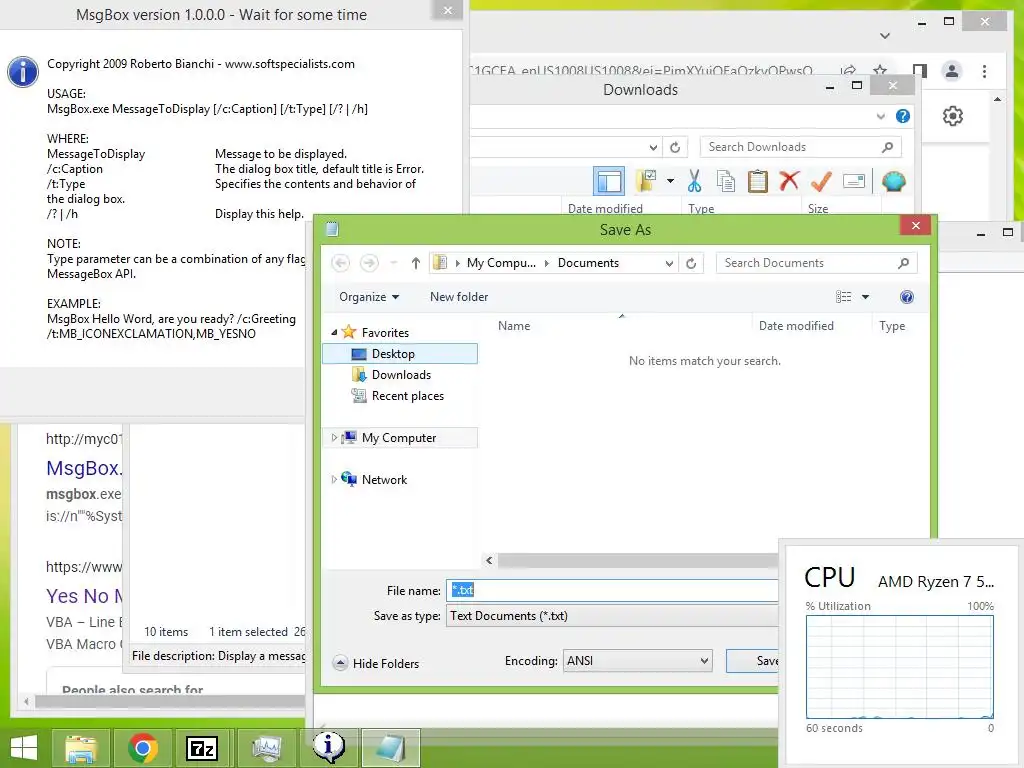Click Documents in the Save As breadcrumb

[588, 263]
